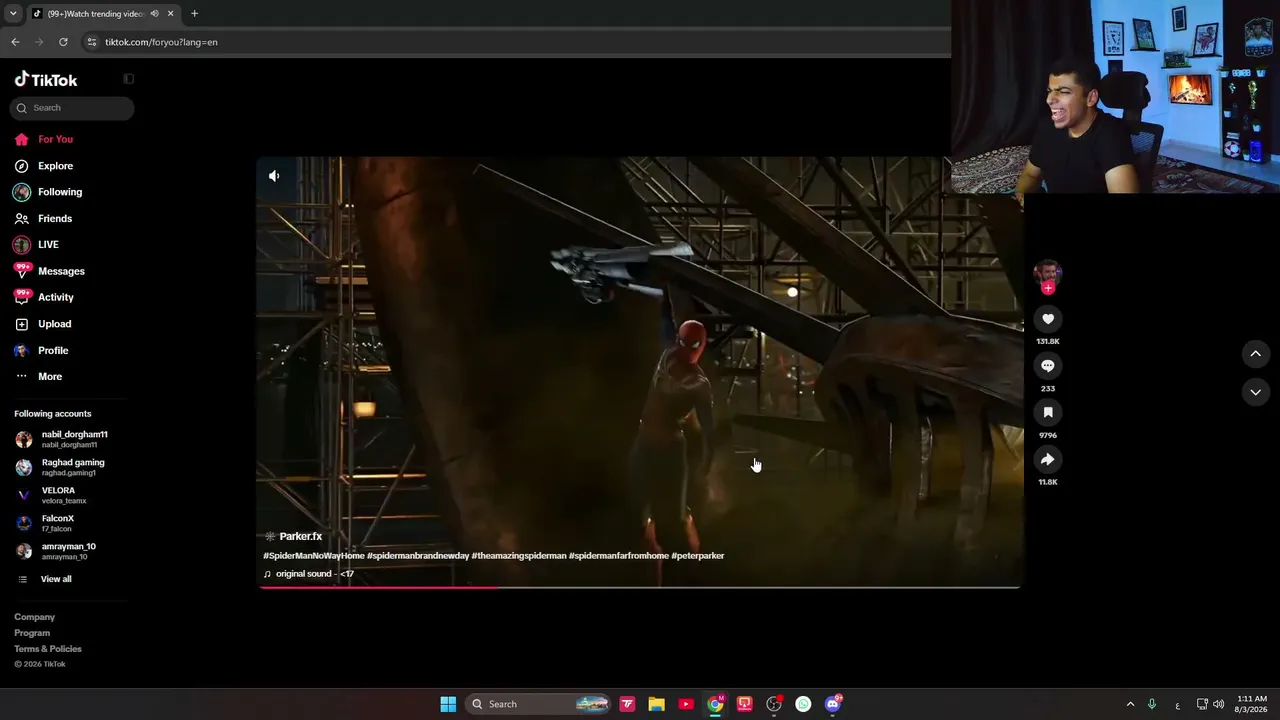Image resolution: width=1280 pixels, height=720 pixels.
Task: Click the microphone icon in system tray
Action: tap(1152, 704)
